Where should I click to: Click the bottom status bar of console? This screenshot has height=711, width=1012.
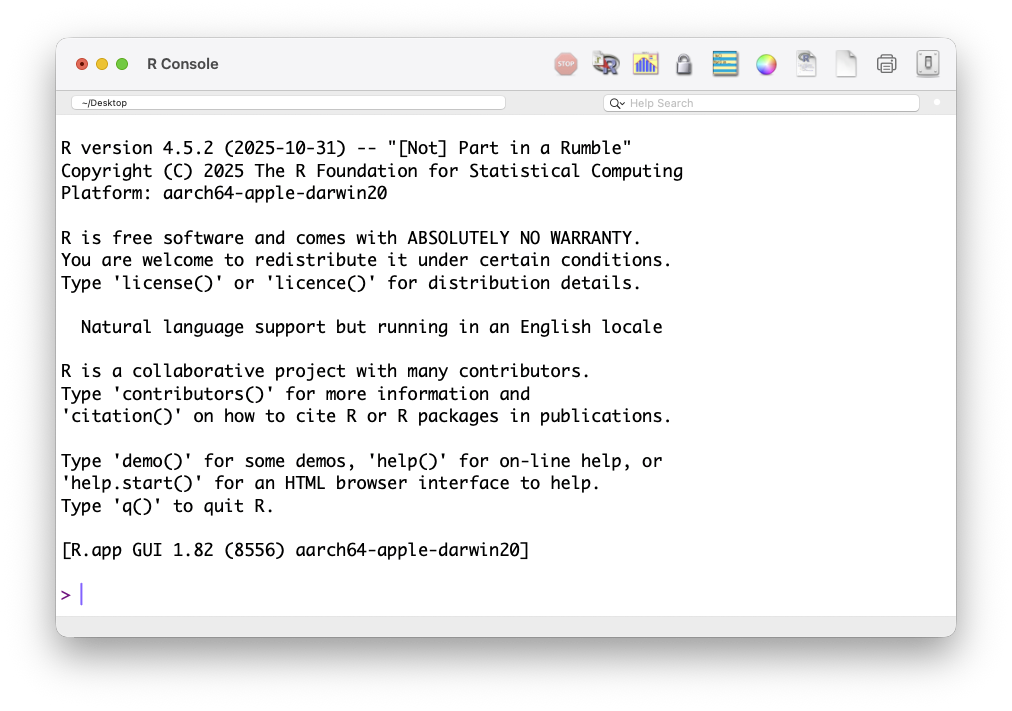(505, 626)
